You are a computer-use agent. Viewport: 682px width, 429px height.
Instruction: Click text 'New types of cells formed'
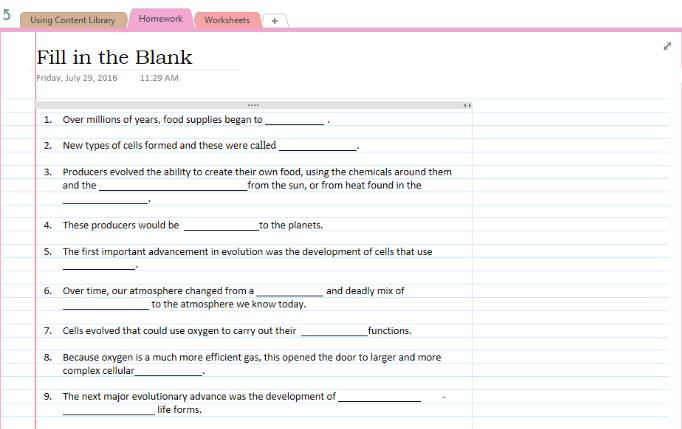[120, 145]
